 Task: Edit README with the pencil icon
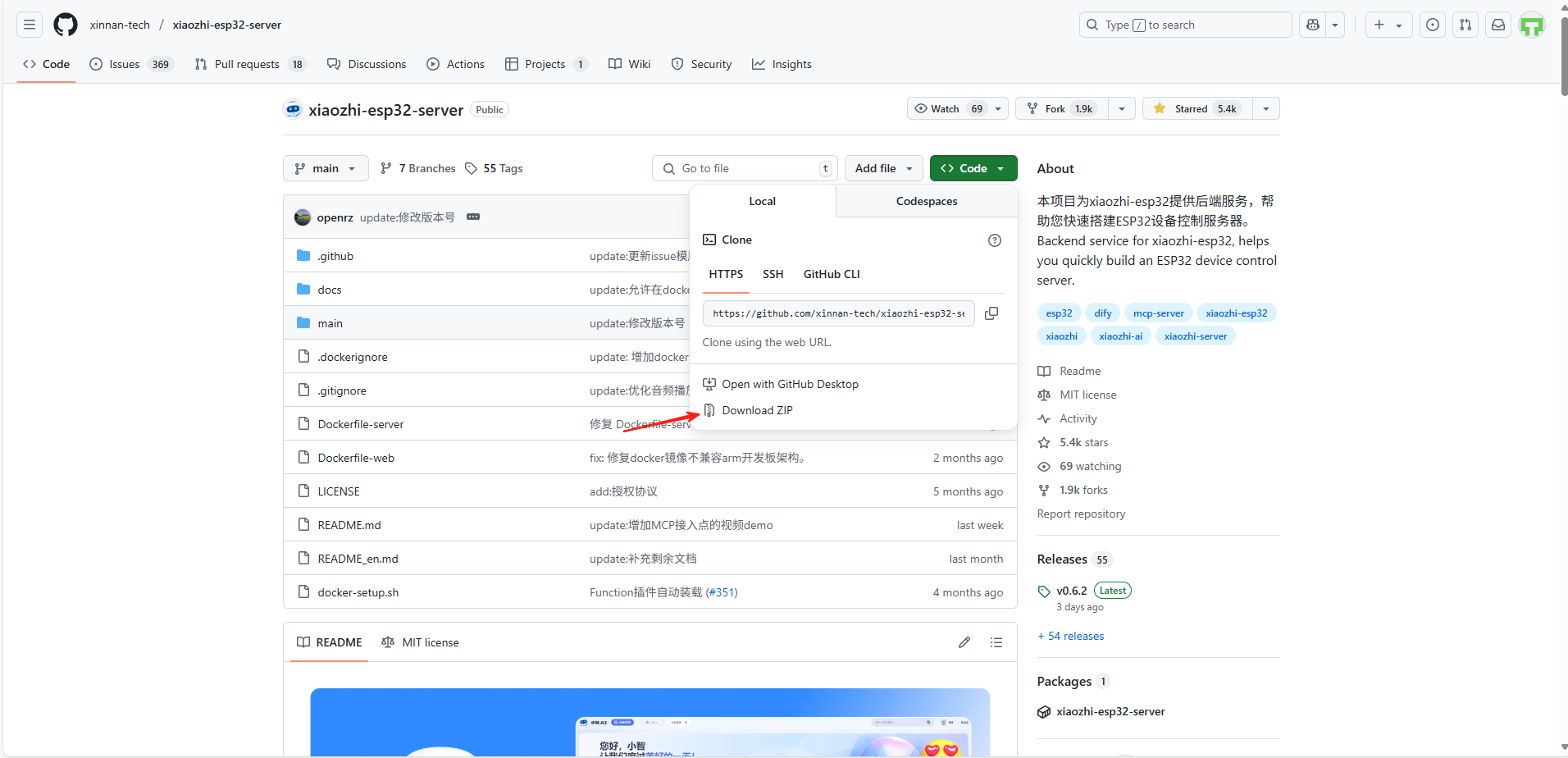click(964, 642)
